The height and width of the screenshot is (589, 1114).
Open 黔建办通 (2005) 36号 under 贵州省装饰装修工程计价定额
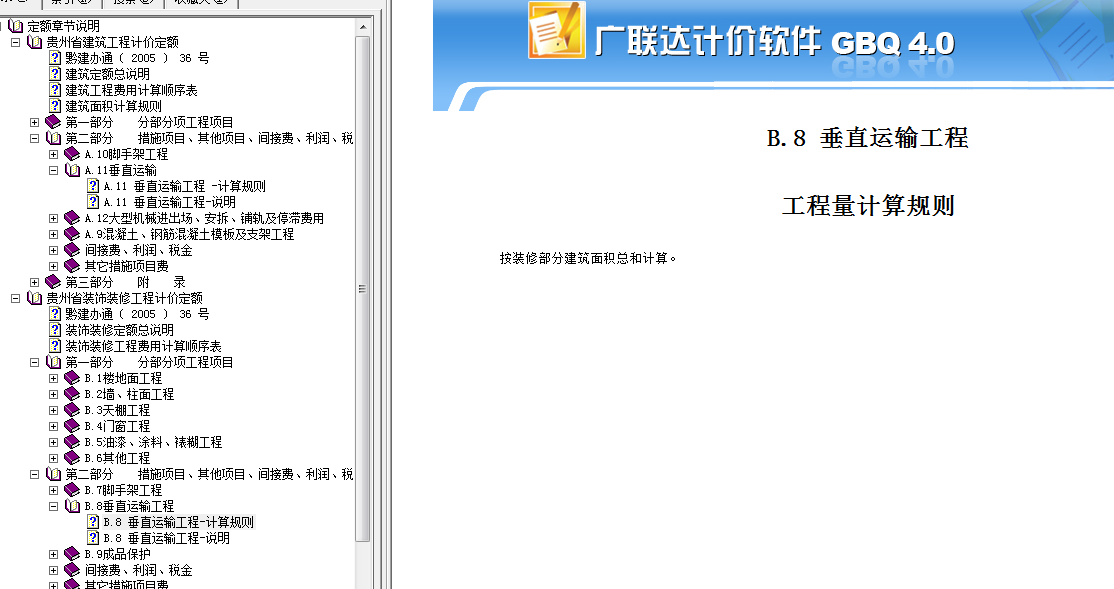[x=137, y=314]
